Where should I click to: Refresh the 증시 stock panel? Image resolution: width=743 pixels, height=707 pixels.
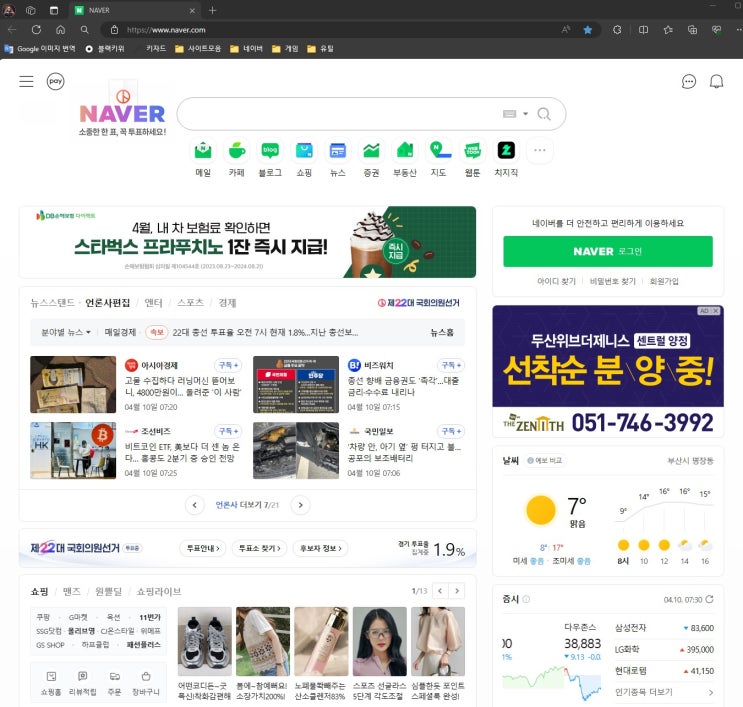coord(709,599)
